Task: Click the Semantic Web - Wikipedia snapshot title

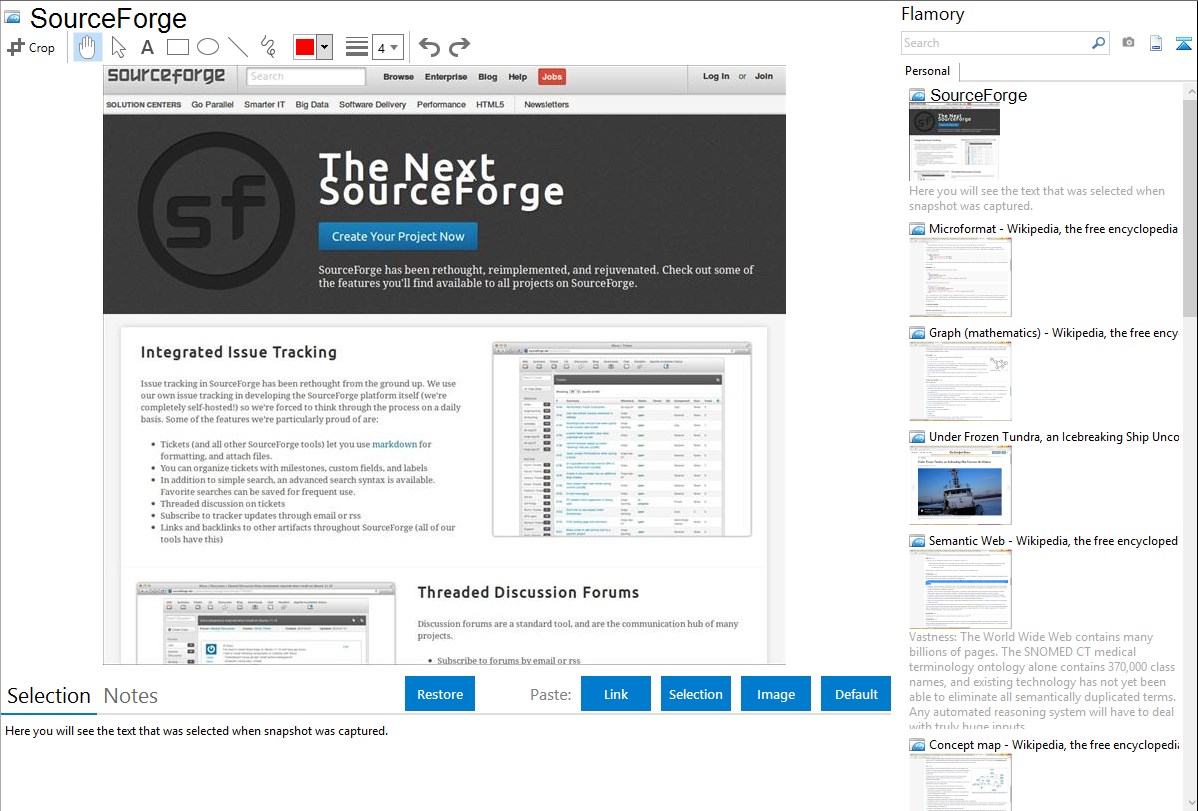Action: (x=1054, y=541)
